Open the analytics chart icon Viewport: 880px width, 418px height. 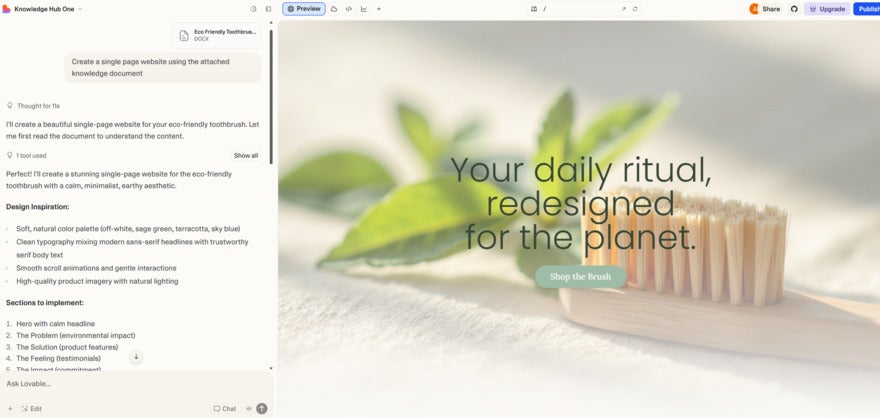pos(364,9)
